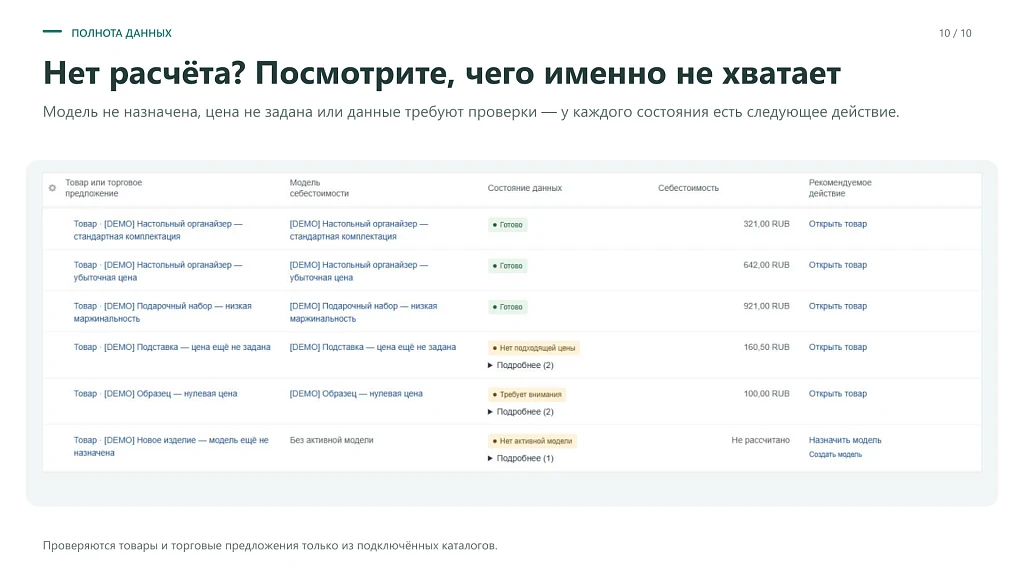1024x576 pixels.
Task: Click the "Готово" badge in the 642,00 RUB row
Action: pos(507,266)
